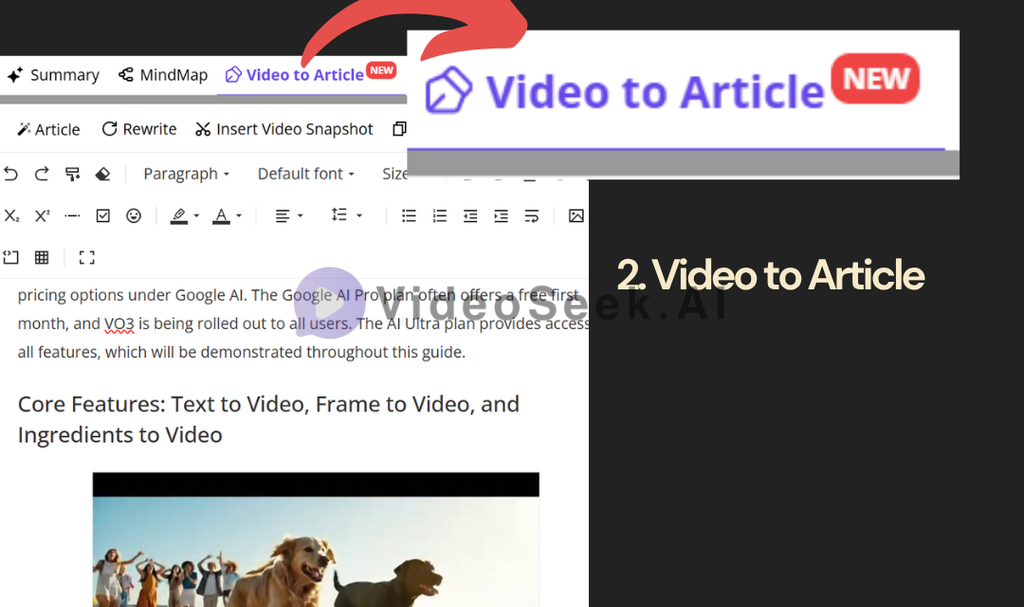The image size is (1024, 607).
Task: Open the Size dropdown
Action: tap(394, 174)
